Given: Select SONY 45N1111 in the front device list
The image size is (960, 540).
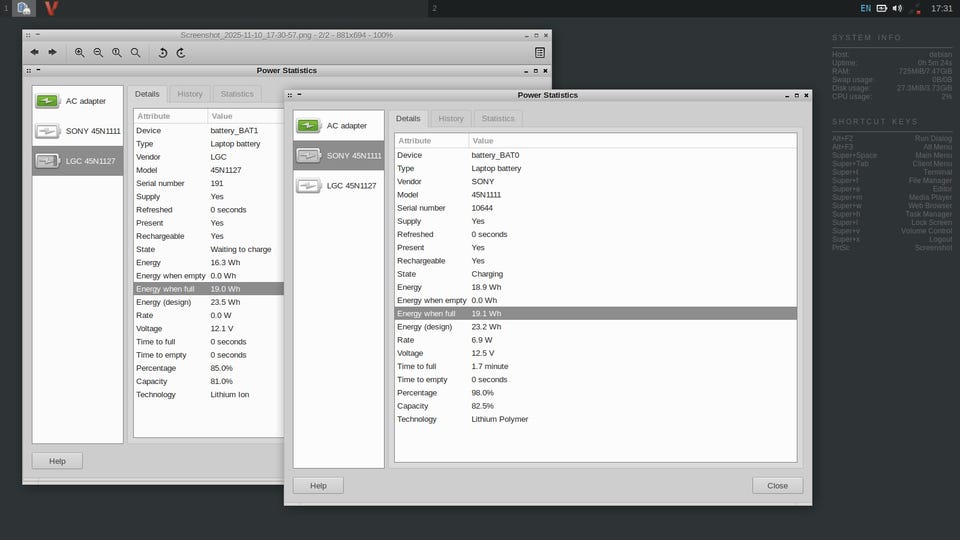Looking at the screenshot, I should click(338, 155).
